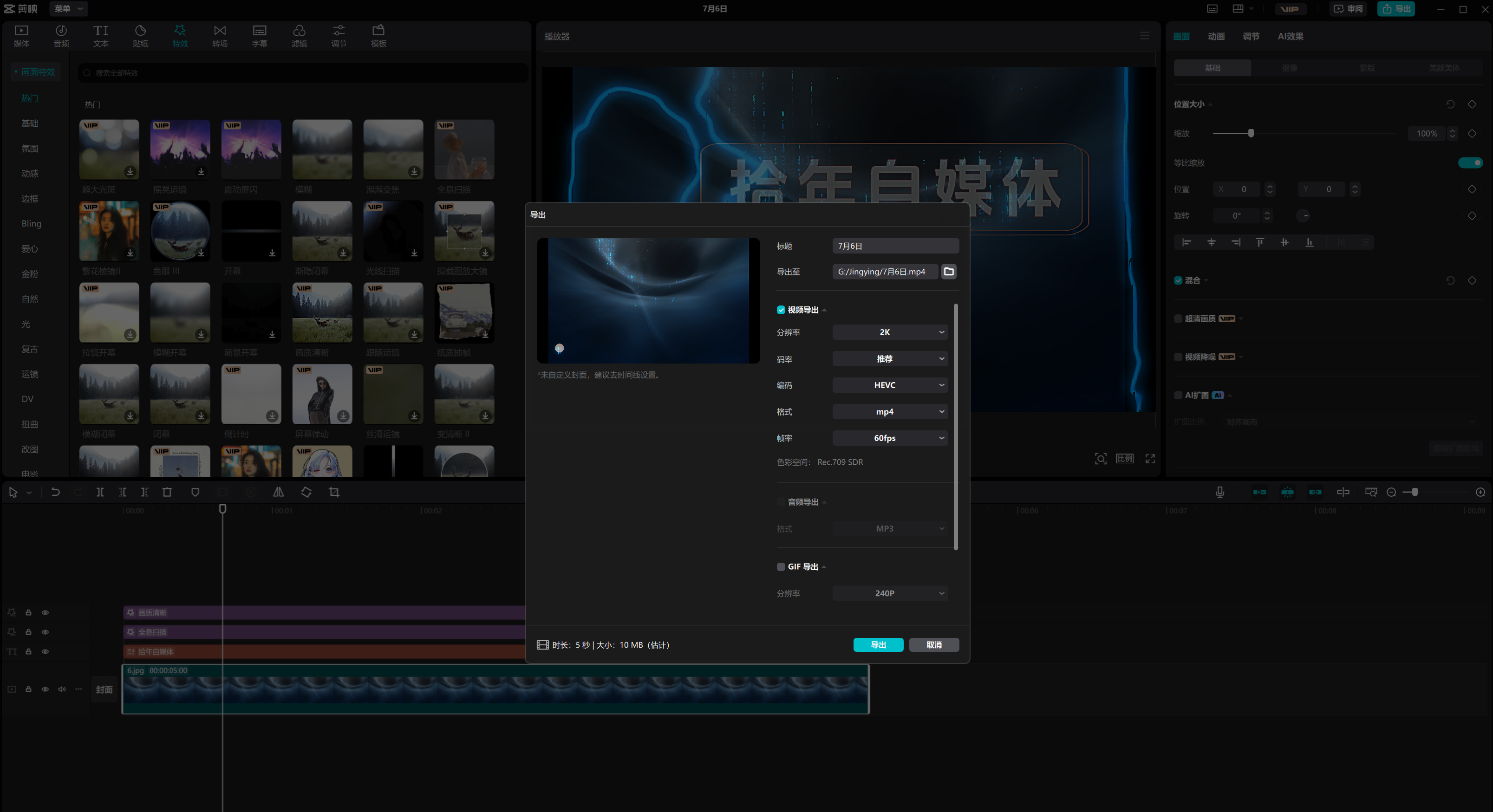Click the blue 导出 button in the dialog

coord(878,644)
